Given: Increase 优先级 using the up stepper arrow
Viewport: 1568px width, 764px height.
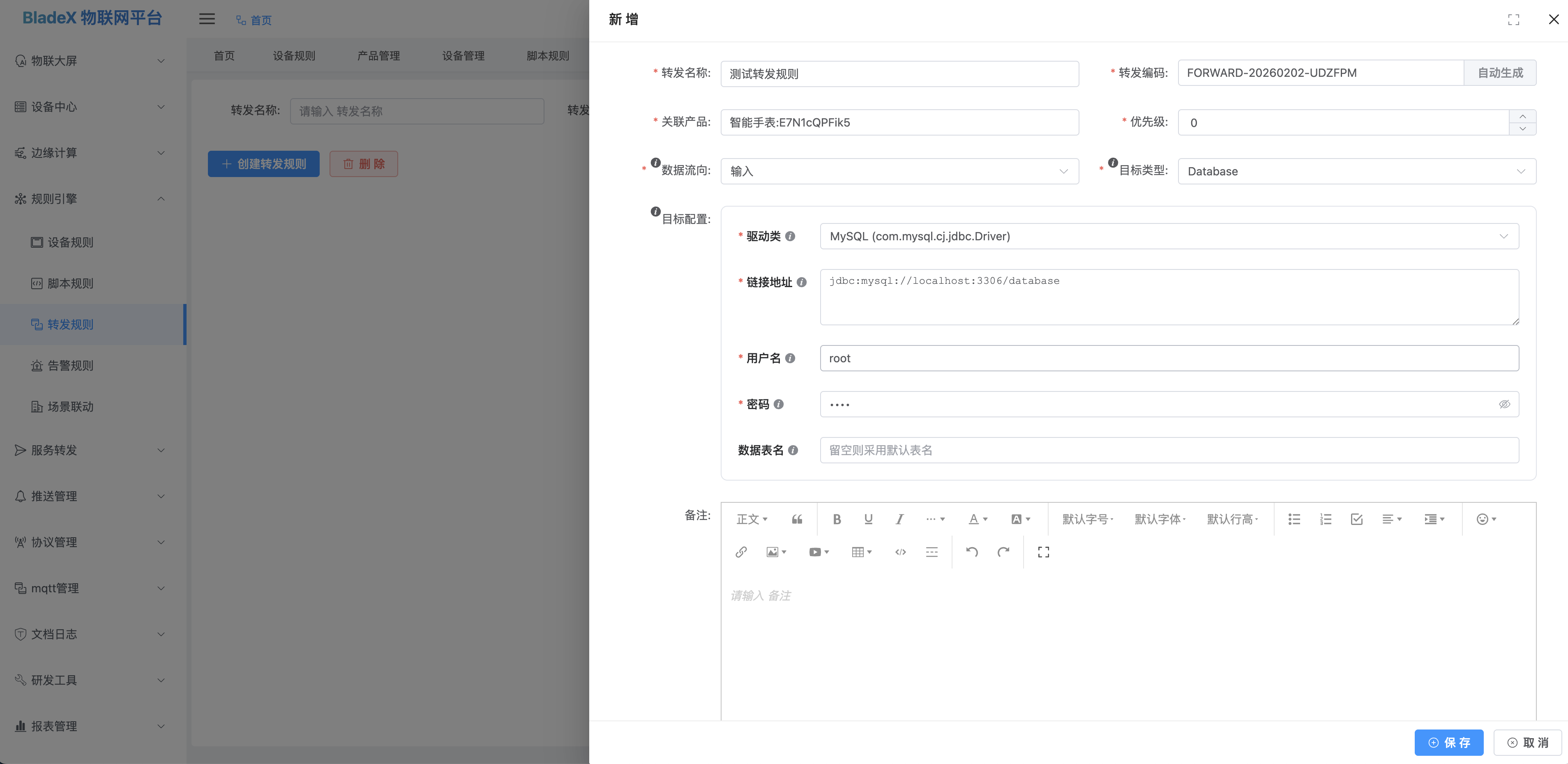Looking at the screenshot, I should 1523,116.
